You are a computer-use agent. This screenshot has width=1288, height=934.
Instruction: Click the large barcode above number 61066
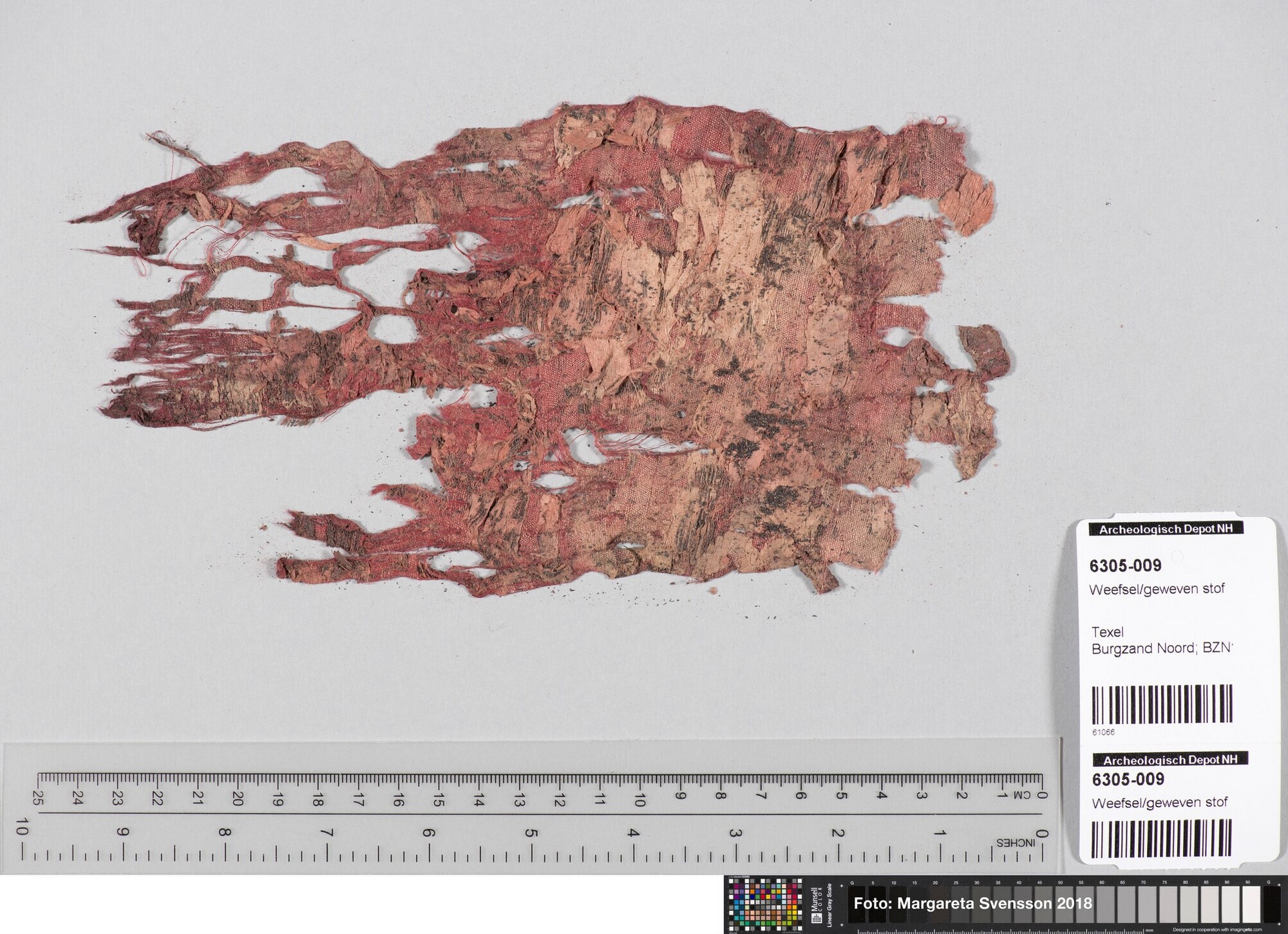pos(1161,704)
